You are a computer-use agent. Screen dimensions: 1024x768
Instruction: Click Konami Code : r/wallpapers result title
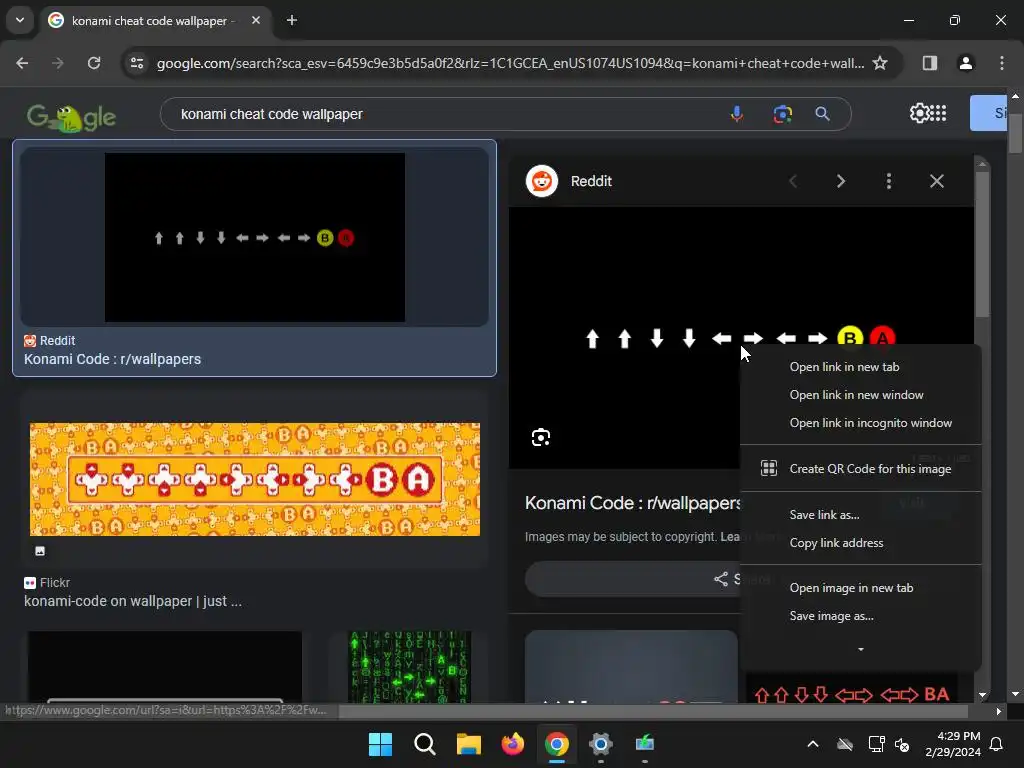click(x=112, y=359)
